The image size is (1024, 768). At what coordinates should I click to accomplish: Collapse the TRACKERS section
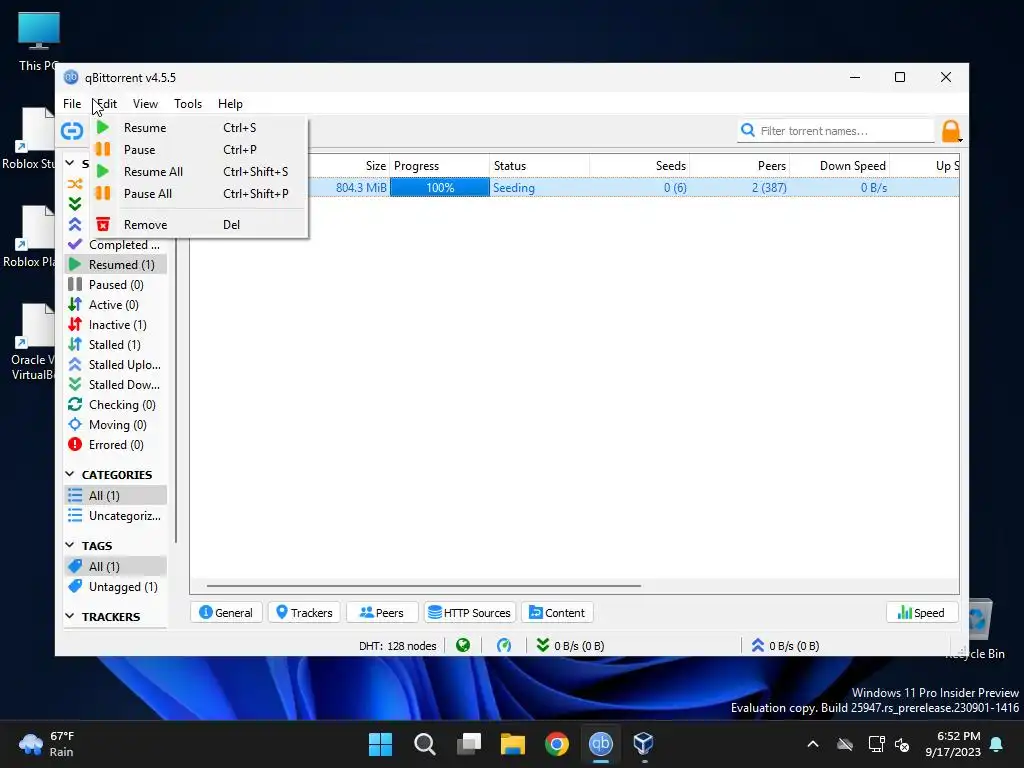click(x=70, y=616)
